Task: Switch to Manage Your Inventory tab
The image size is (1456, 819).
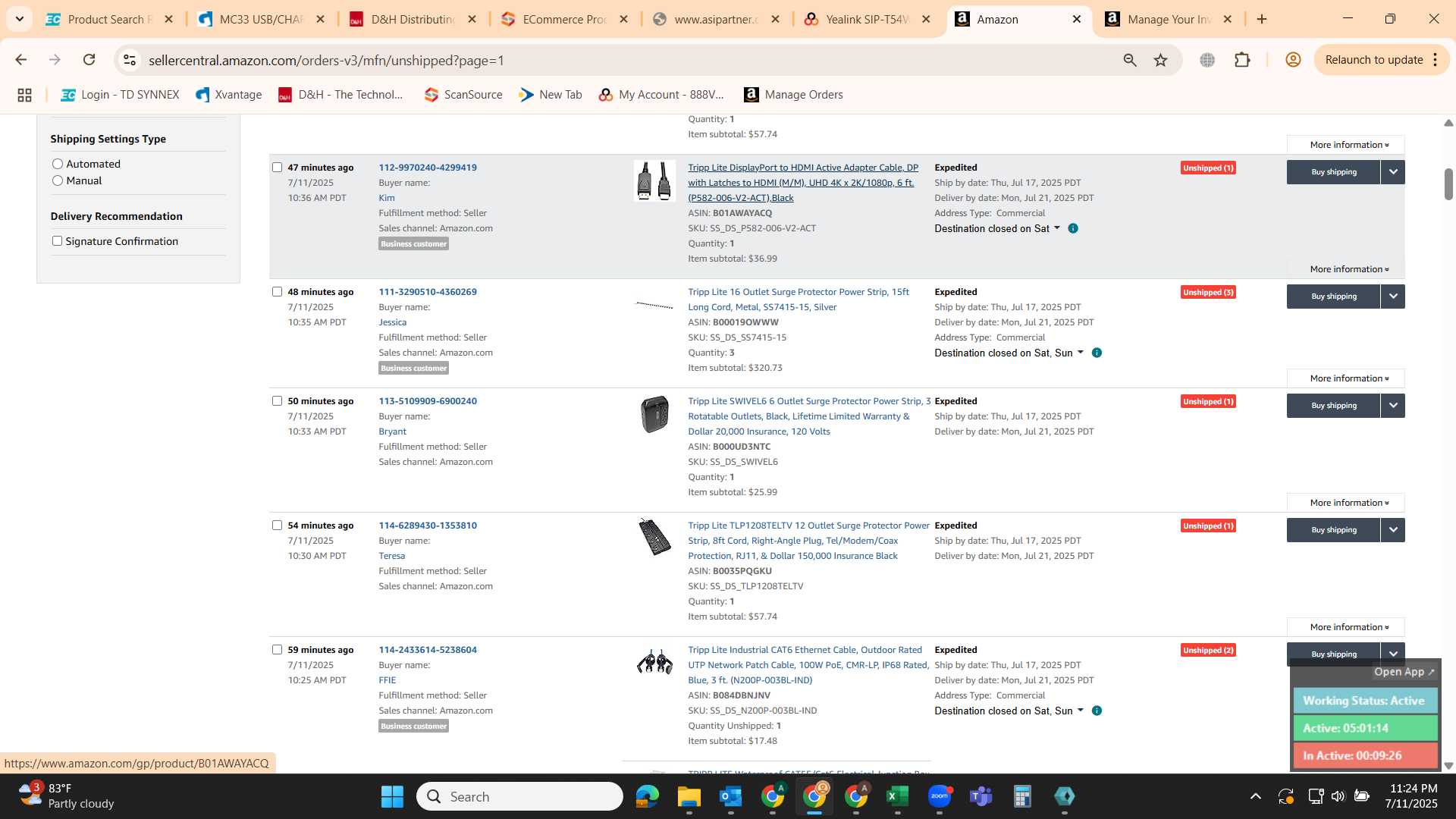Action: coord(1169,19)
